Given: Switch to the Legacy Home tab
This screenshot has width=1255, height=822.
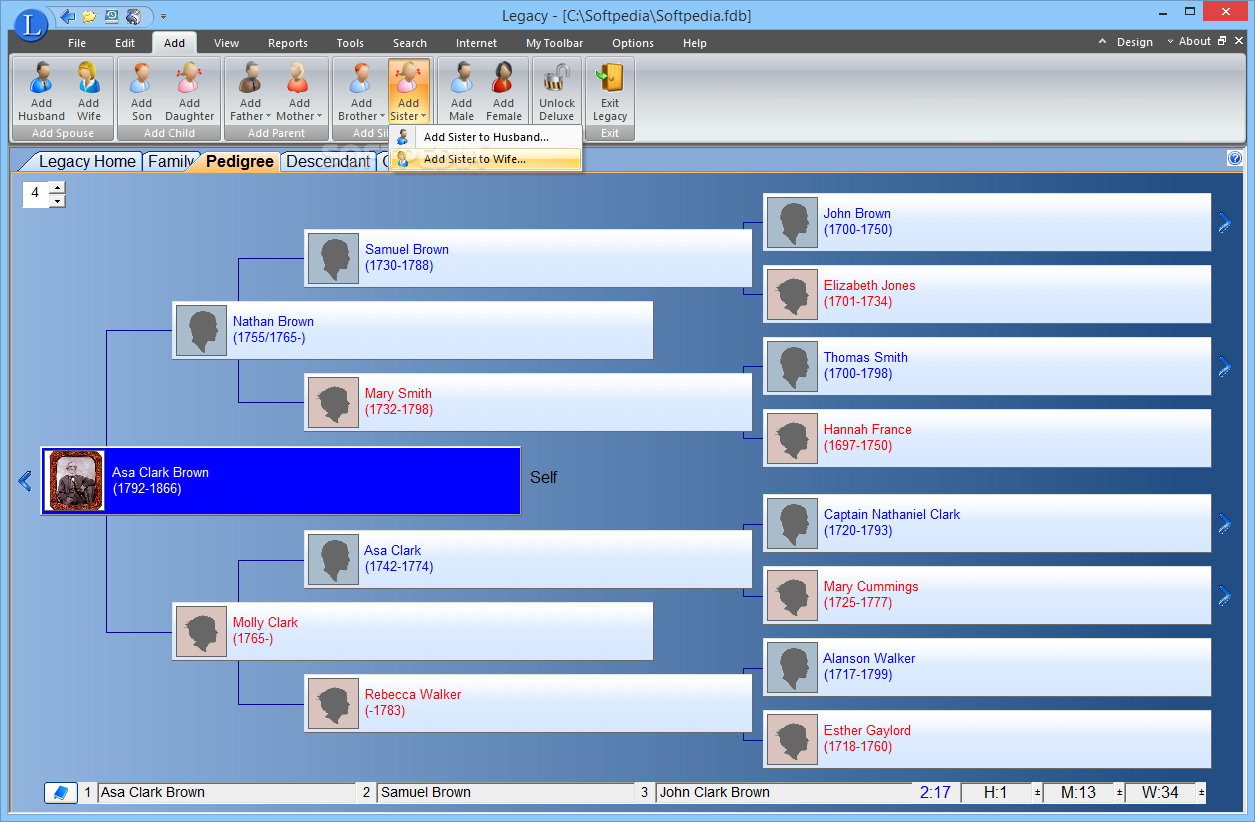Looking at the screenshot, I should (87, 161).
